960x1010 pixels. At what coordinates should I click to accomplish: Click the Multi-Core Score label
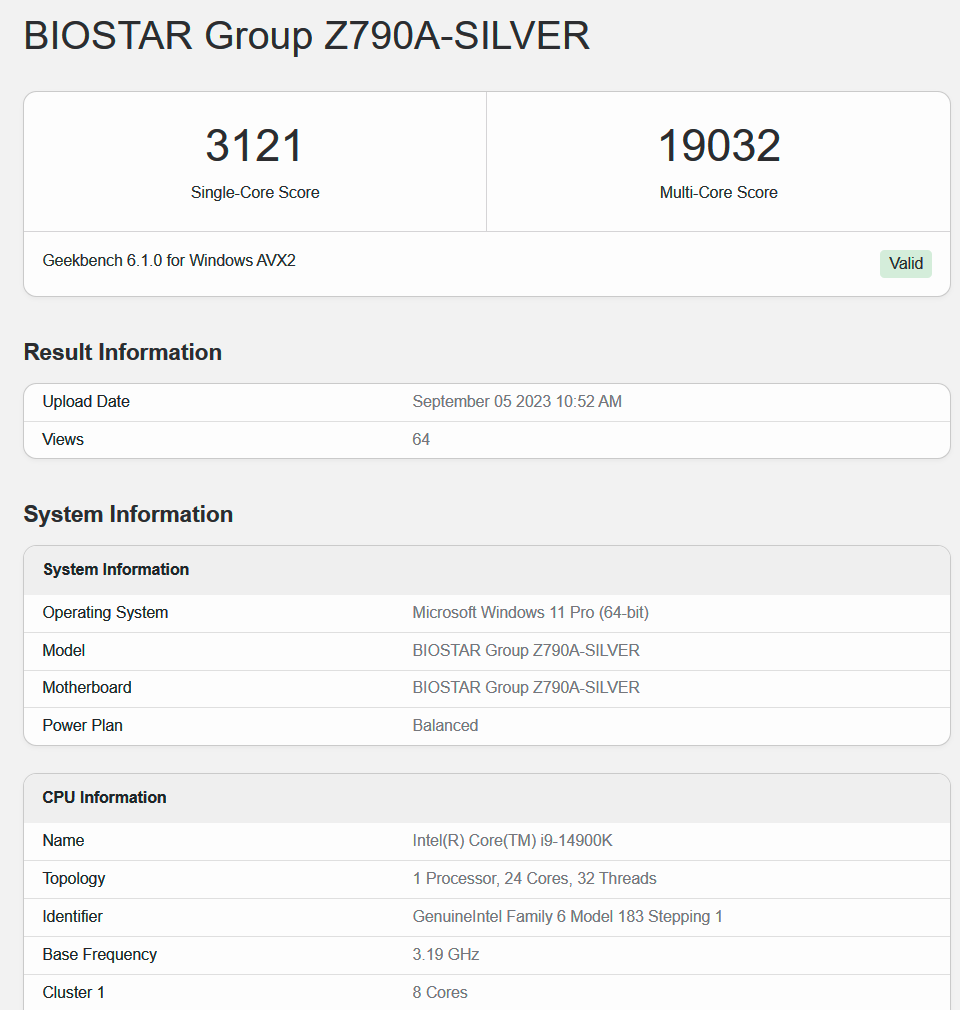point(718,193)
